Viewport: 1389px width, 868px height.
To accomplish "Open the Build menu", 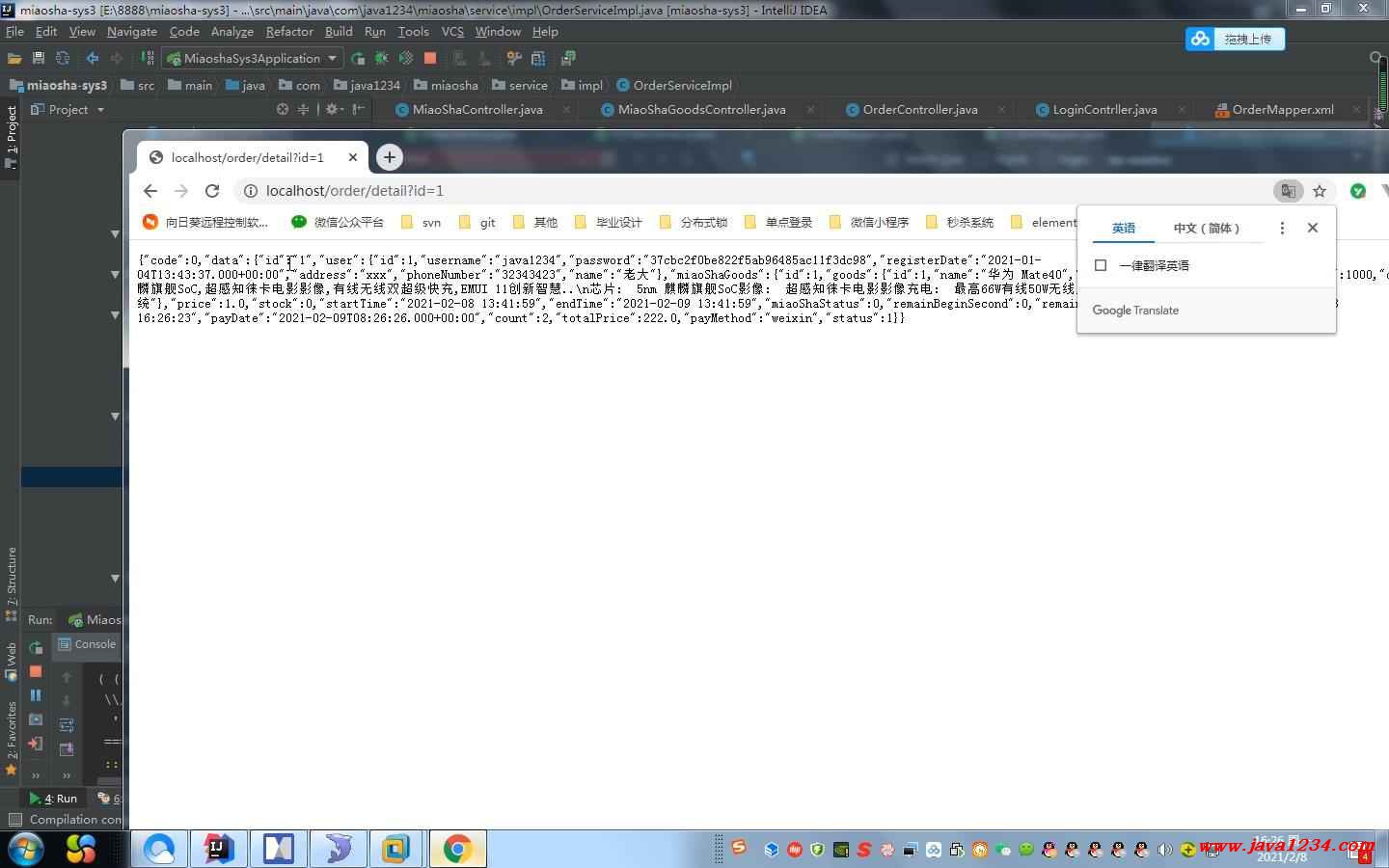I will click(x=339, y=31).
